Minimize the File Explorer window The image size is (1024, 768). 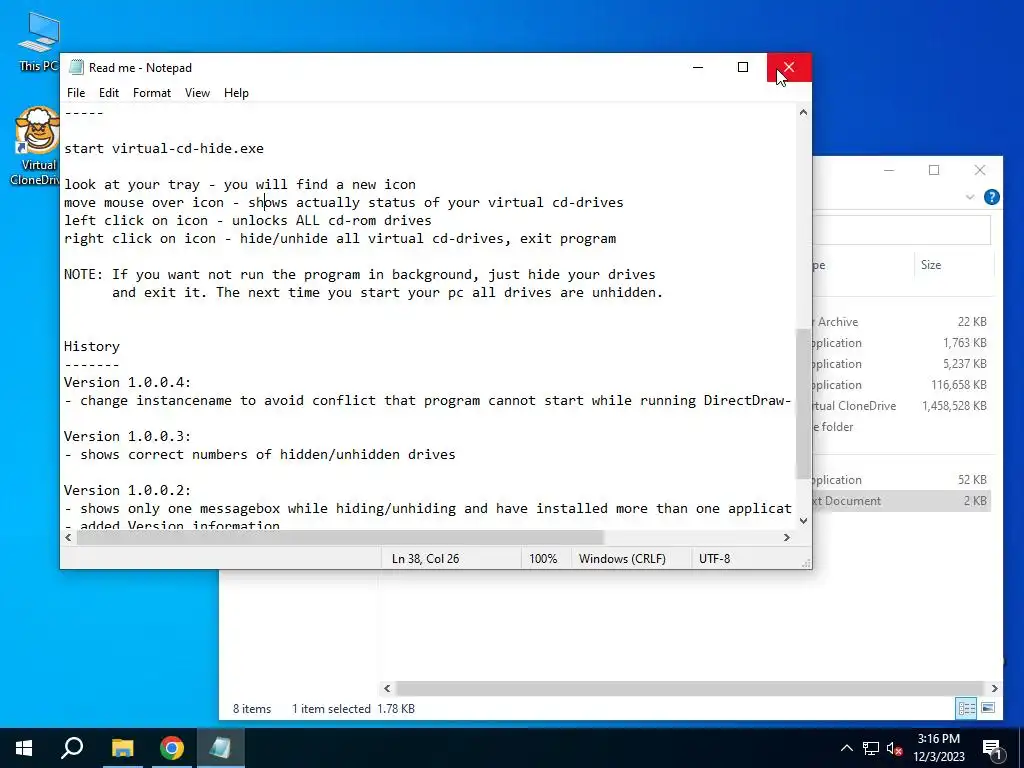click(x=889, y=170)
